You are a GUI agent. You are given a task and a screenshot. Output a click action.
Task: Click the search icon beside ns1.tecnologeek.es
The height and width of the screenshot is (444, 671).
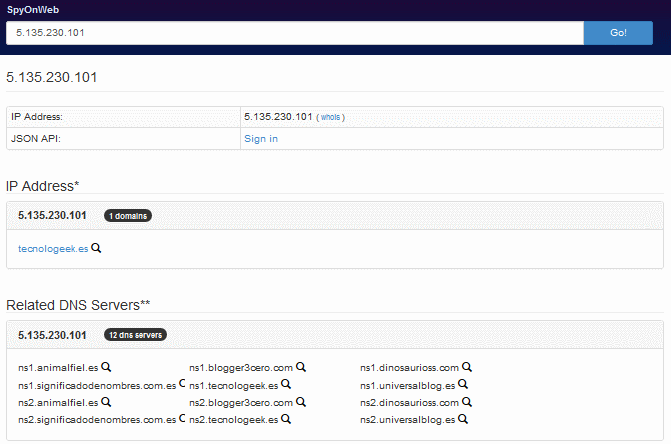click(x=286, y=385)
